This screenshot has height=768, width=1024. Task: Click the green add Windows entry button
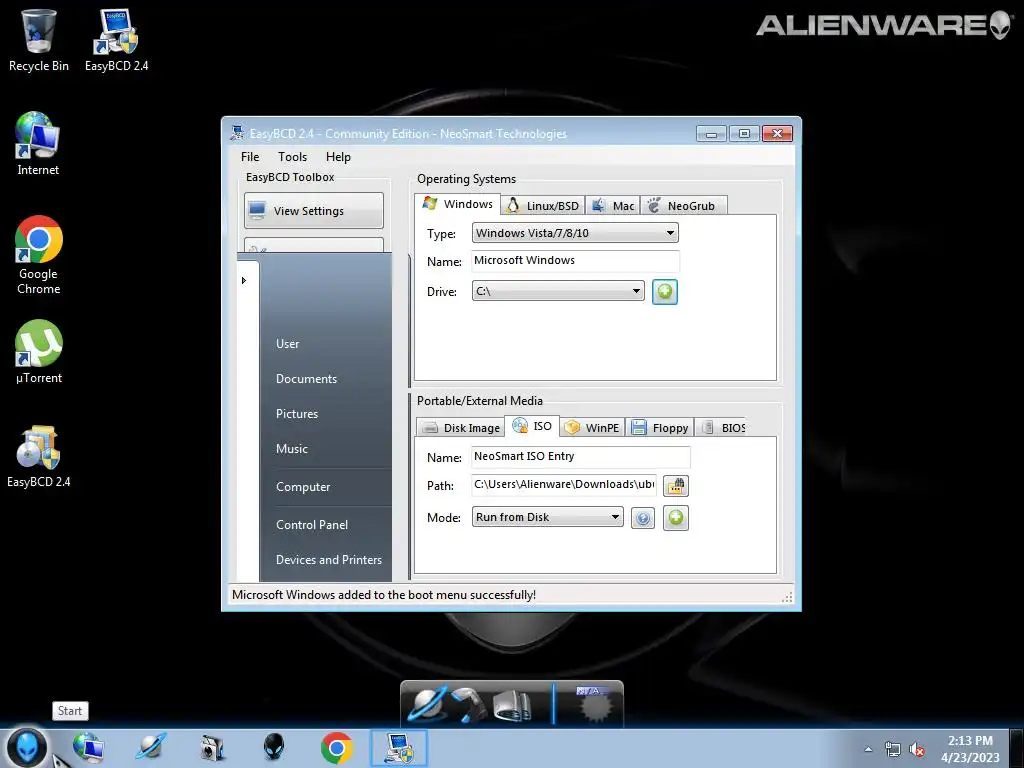(x=664, y=291)
